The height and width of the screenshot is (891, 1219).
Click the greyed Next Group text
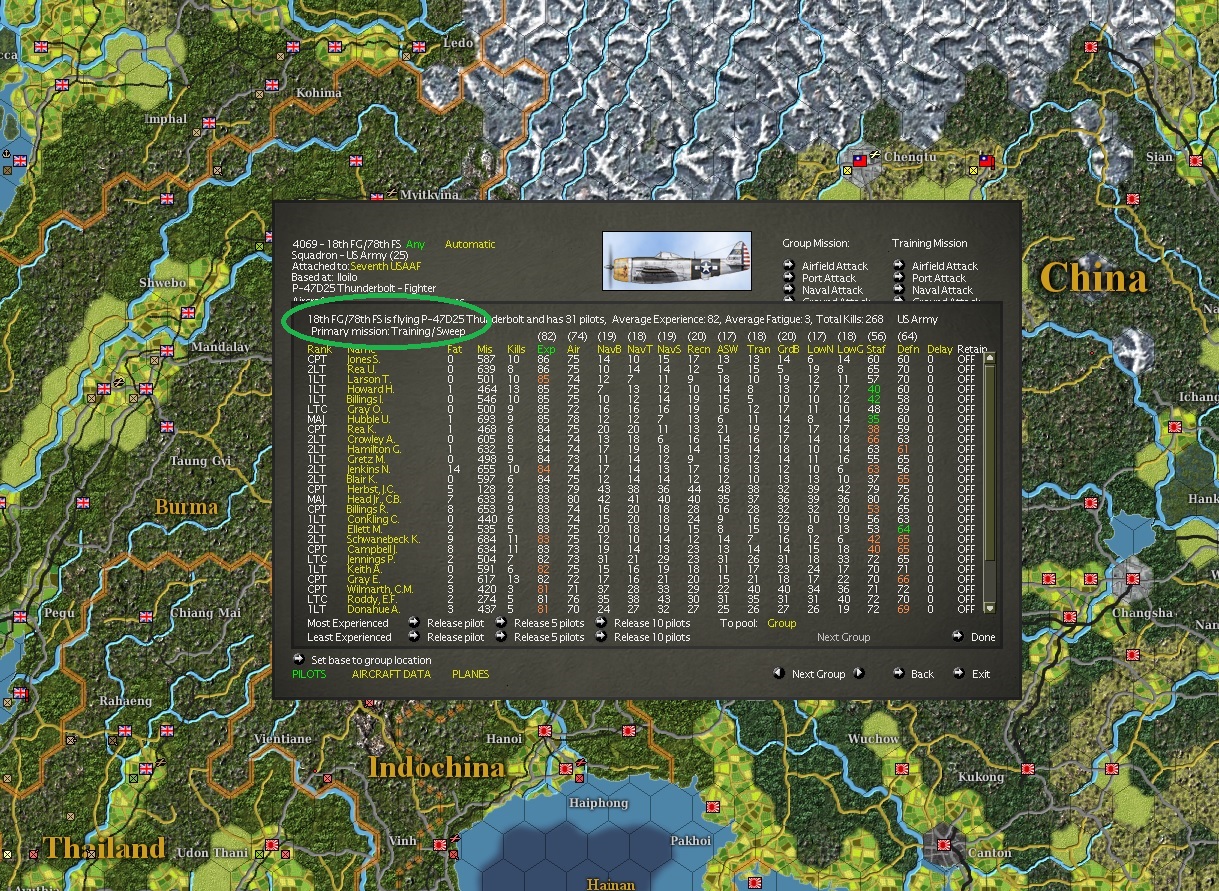tap(843, 637)
